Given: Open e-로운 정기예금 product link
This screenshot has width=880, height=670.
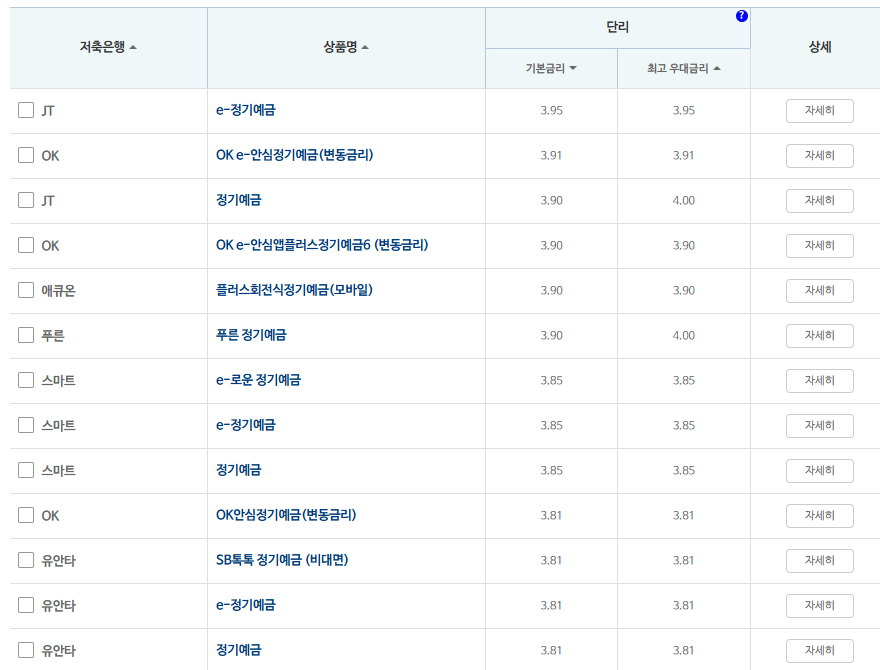Looking at the screenshot, I should pos(258,380).
